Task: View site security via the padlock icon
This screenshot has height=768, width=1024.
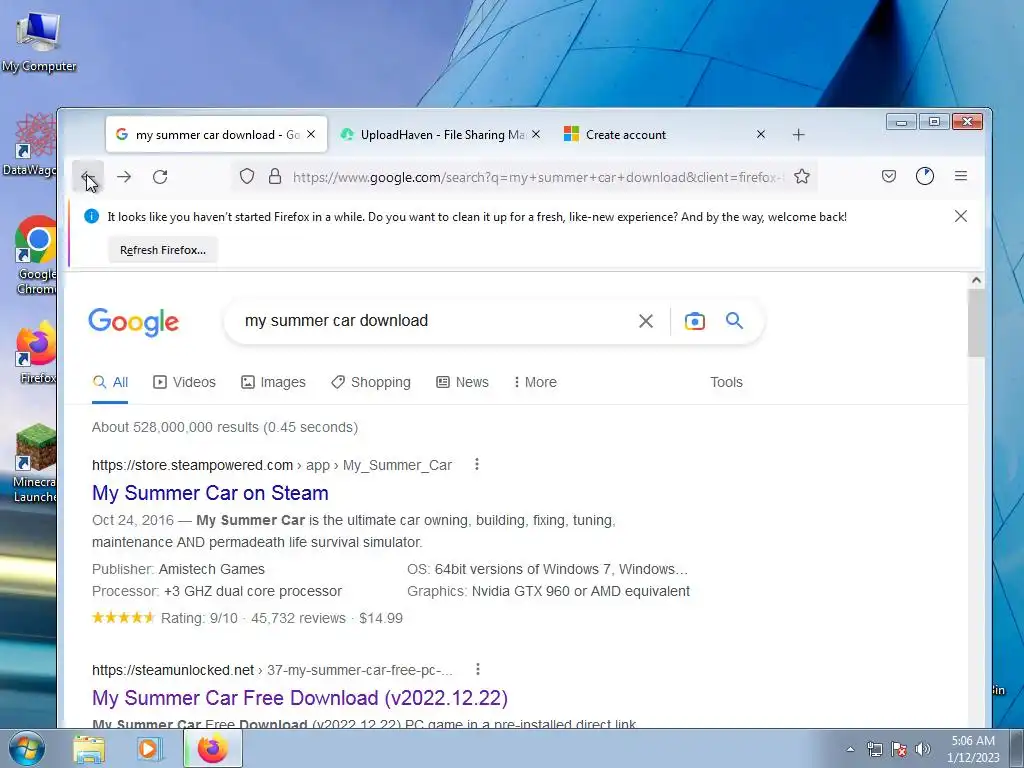Action: click(275, 176)
